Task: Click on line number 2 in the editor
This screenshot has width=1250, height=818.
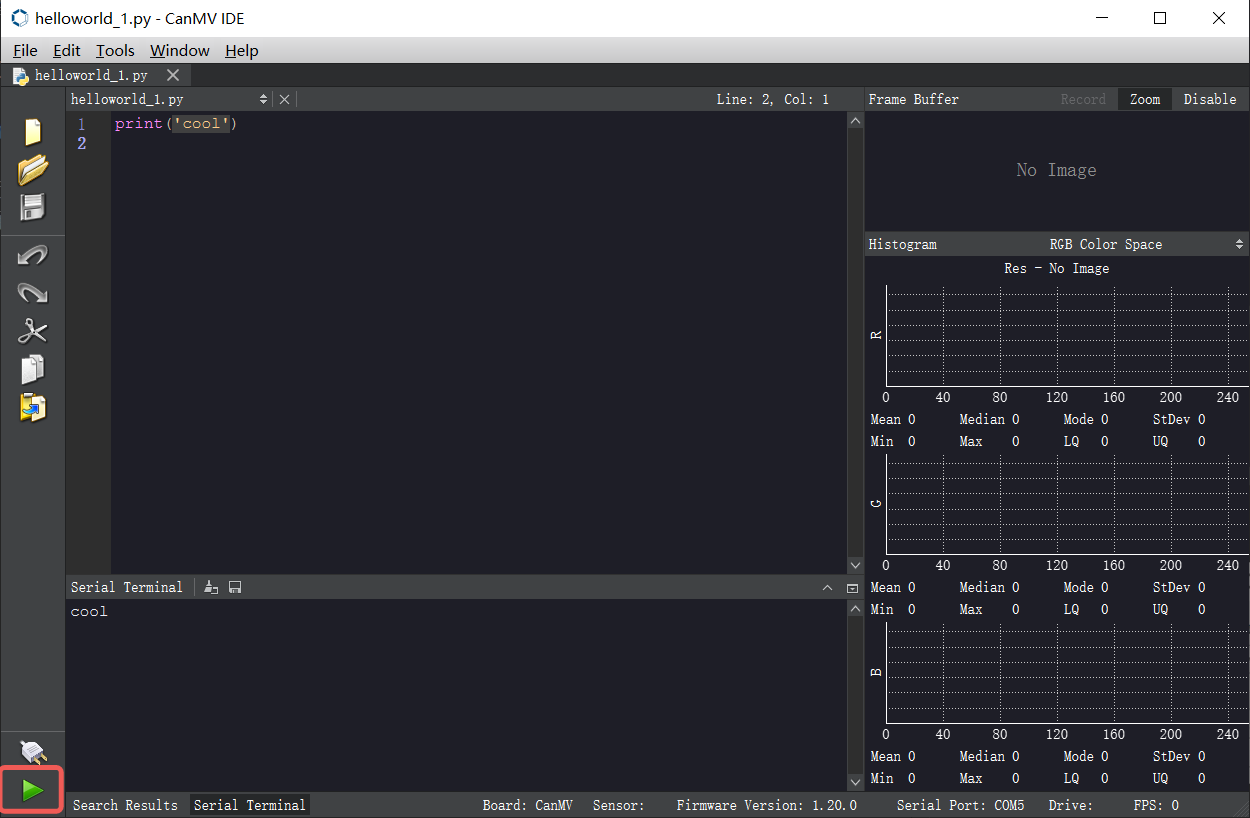Action: tap(82, 143)
